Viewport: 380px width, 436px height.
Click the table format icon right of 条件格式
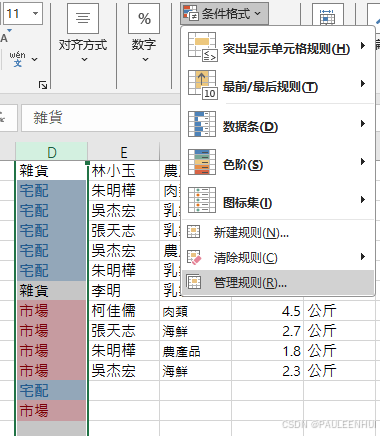coord(327,17)
